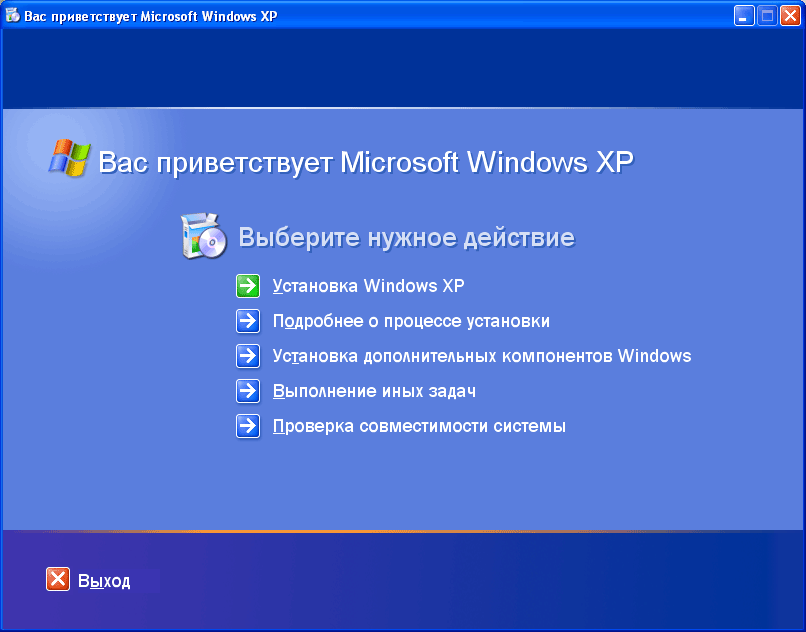This screenshot has width=806, height=632.
Task: Open the system menu via the title bar icon
Action: pyautogui.click(x=12, y=15)
